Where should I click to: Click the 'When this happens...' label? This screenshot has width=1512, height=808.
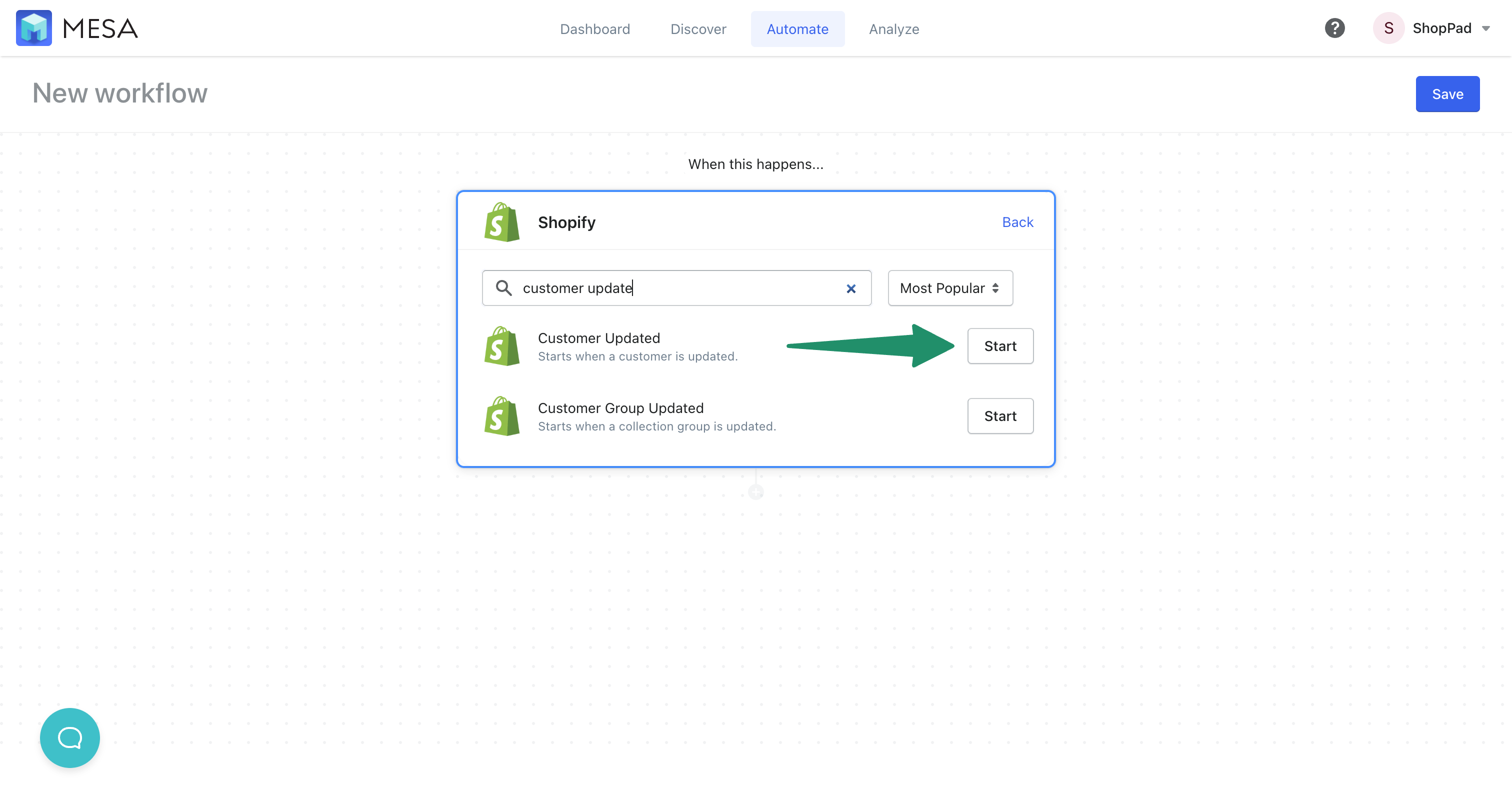(755, 164)
